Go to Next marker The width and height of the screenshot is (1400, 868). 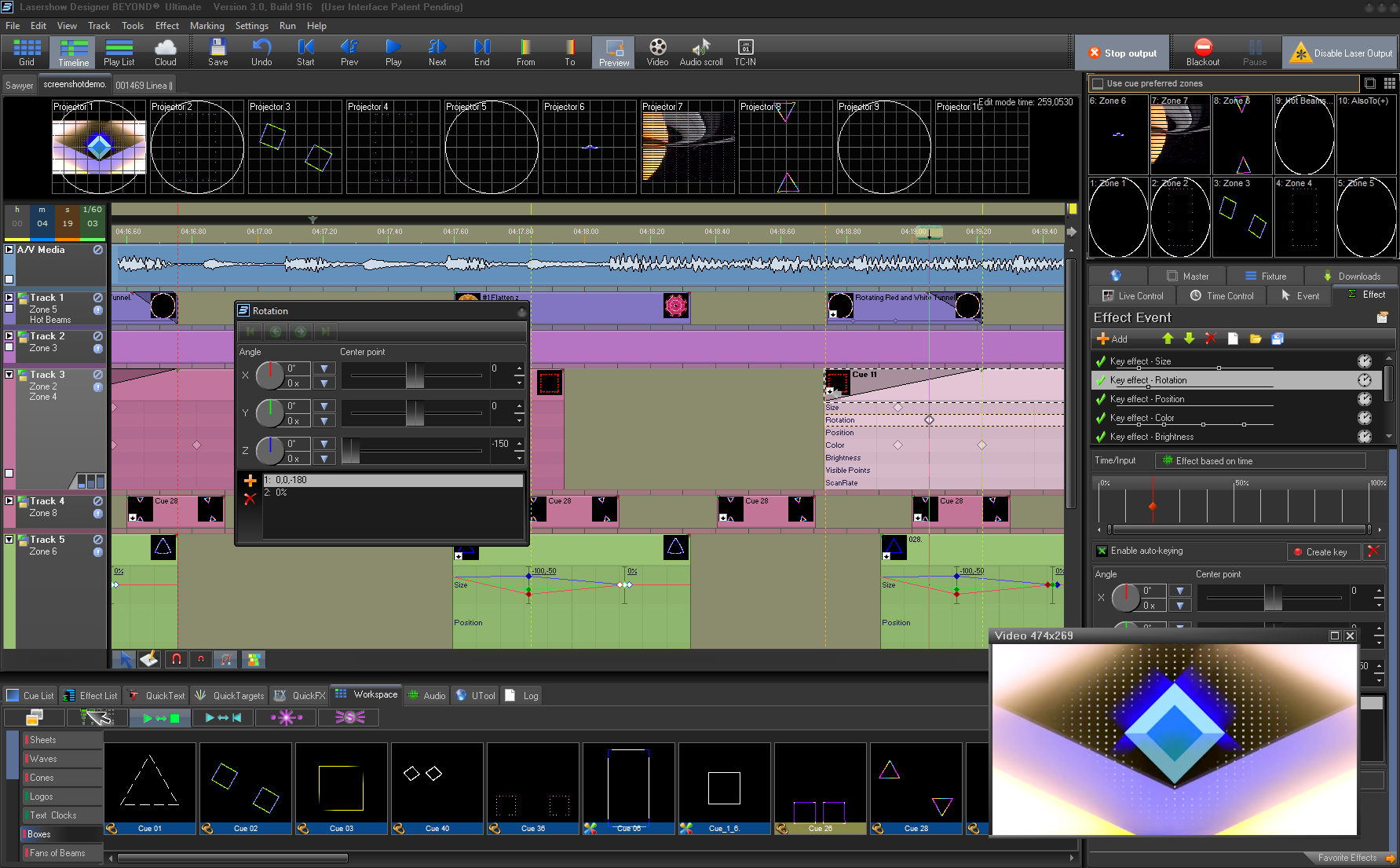pyautogui.click(x=437, y=53)
